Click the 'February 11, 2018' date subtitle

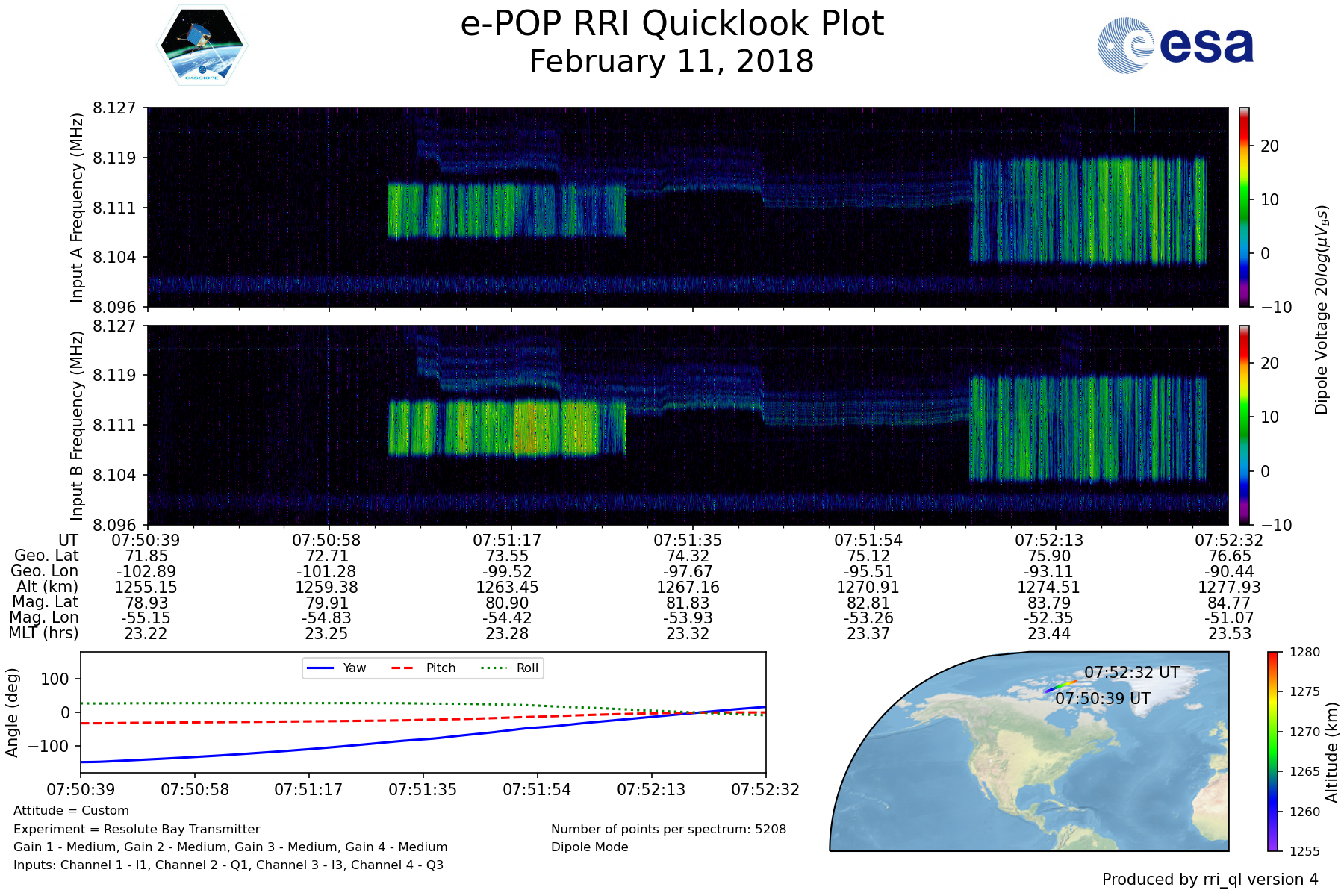click(672, 61)
